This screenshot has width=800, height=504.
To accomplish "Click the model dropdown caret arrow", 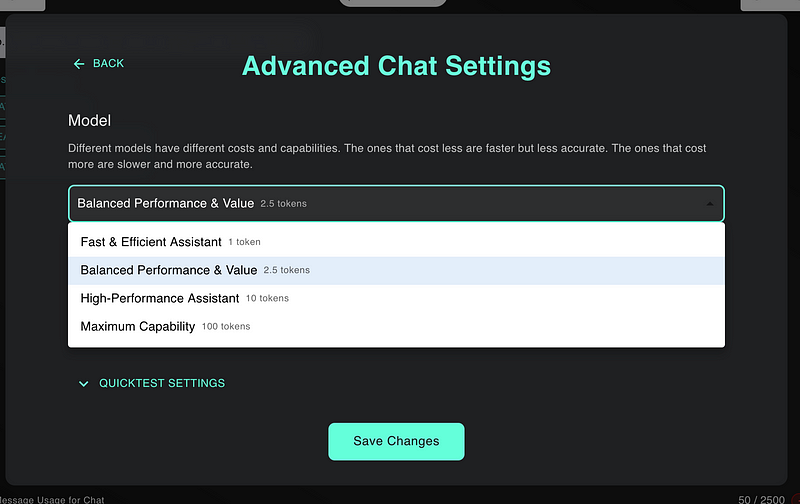I will 709,204.
